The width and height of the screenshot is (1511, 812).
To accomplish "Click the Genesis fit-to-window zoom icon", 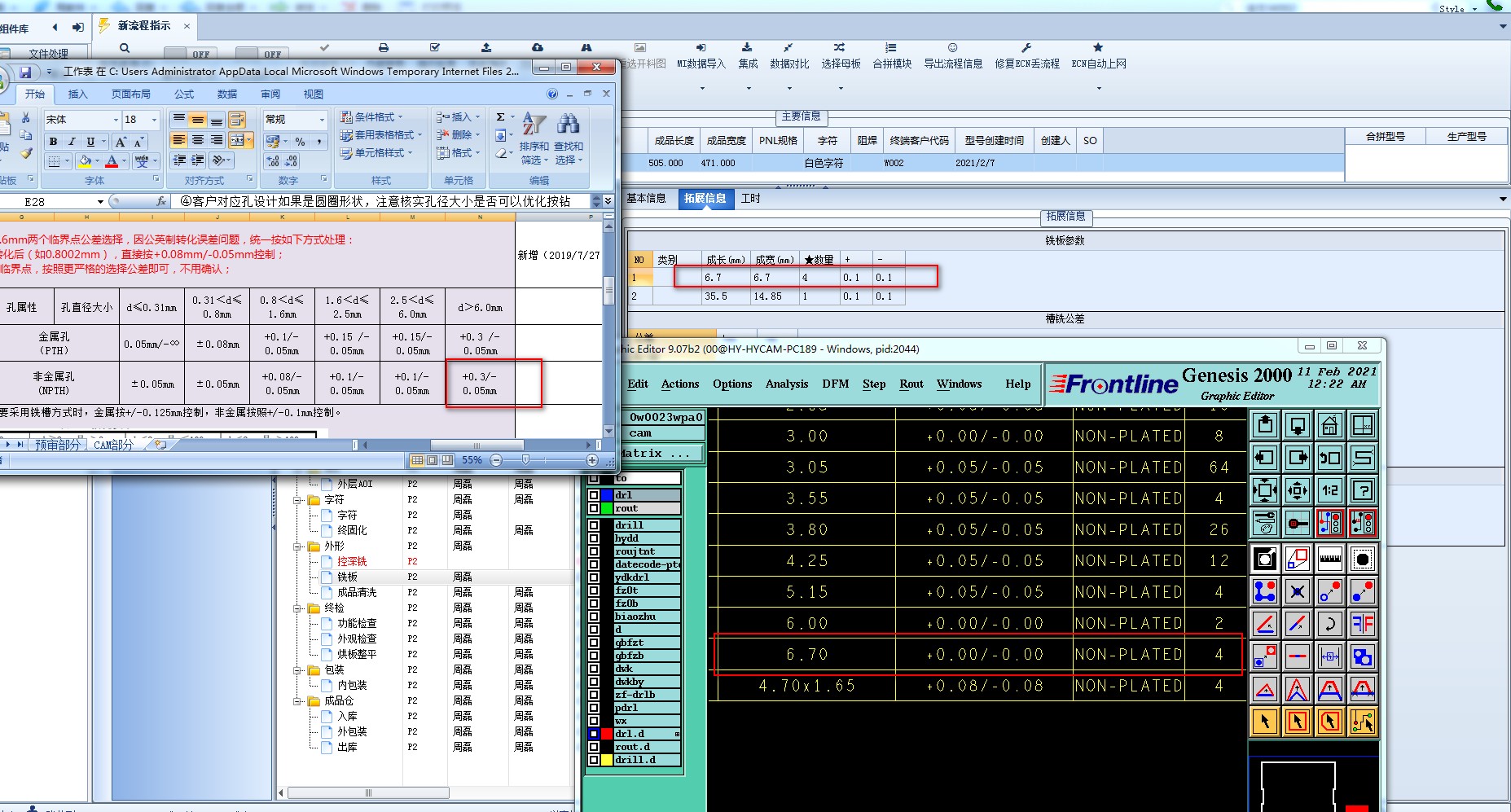I will (x=1265, y=490).
